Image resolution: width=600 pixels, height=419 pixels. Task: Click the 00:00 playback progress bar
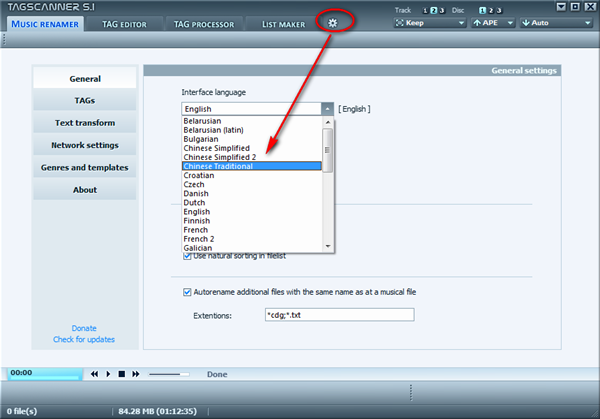pos(45,374)
